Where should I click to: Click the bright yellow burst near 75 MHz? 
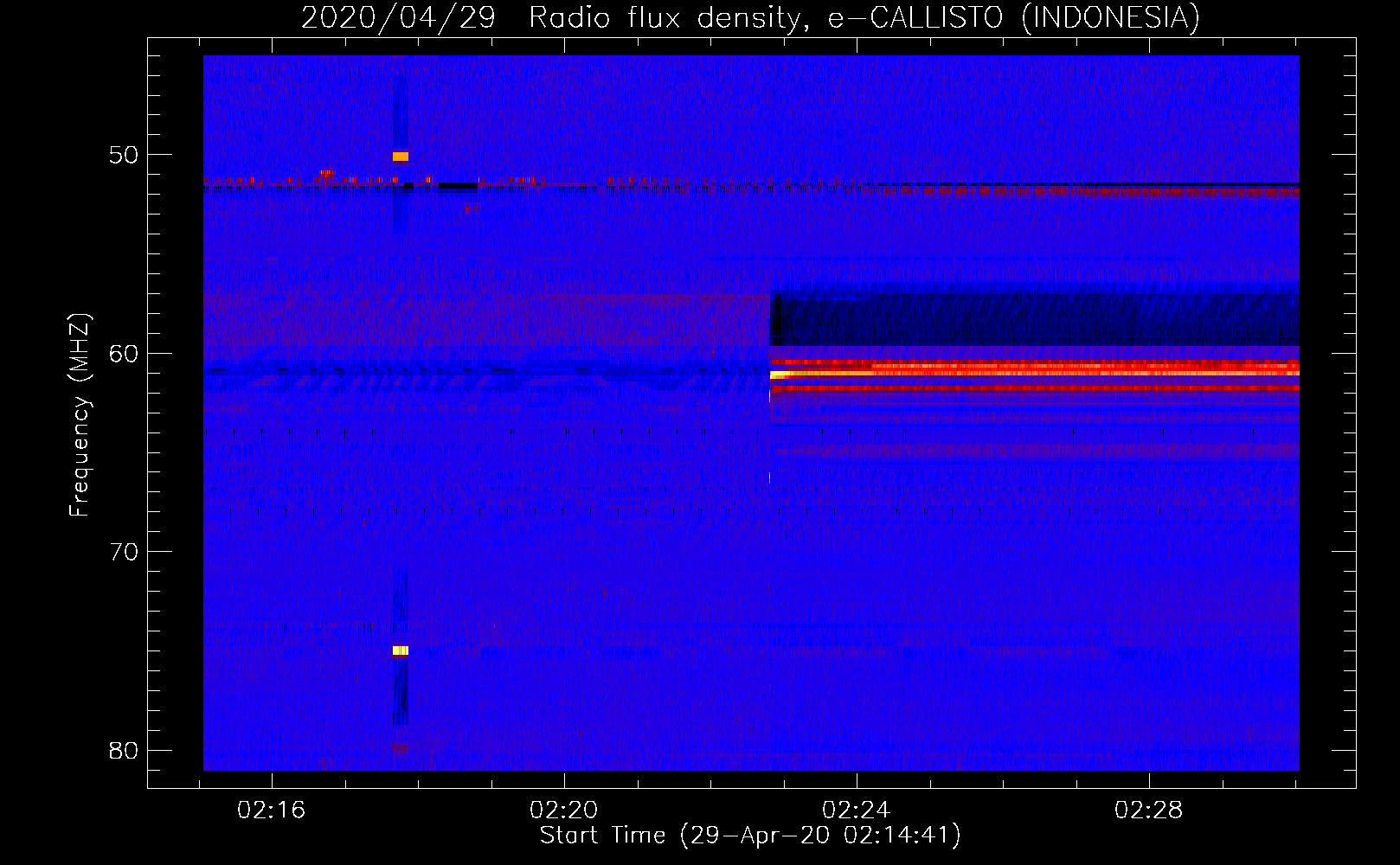(x=400, y=650)
